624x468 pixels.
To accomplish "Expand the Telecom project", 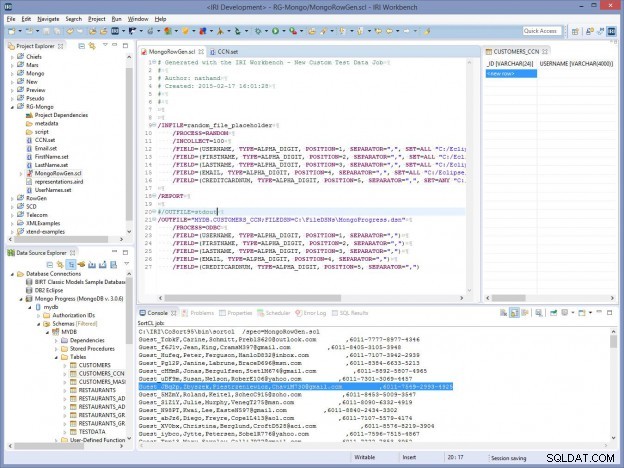I will click(12, 215).
